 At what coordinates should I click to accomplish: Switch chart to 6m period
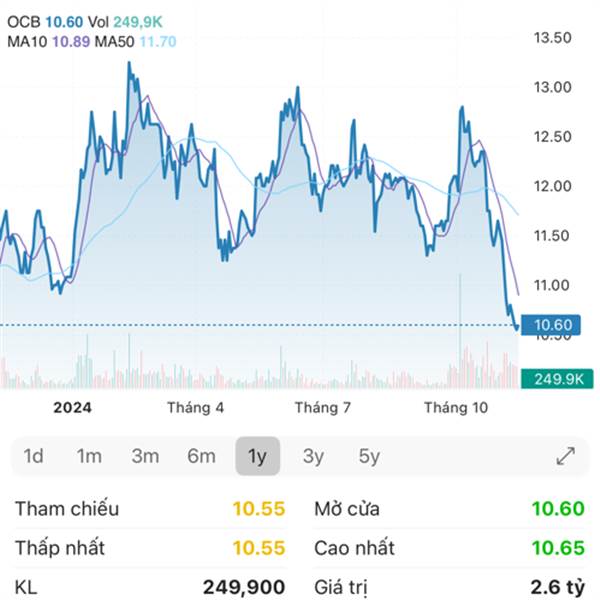[201, 456]
